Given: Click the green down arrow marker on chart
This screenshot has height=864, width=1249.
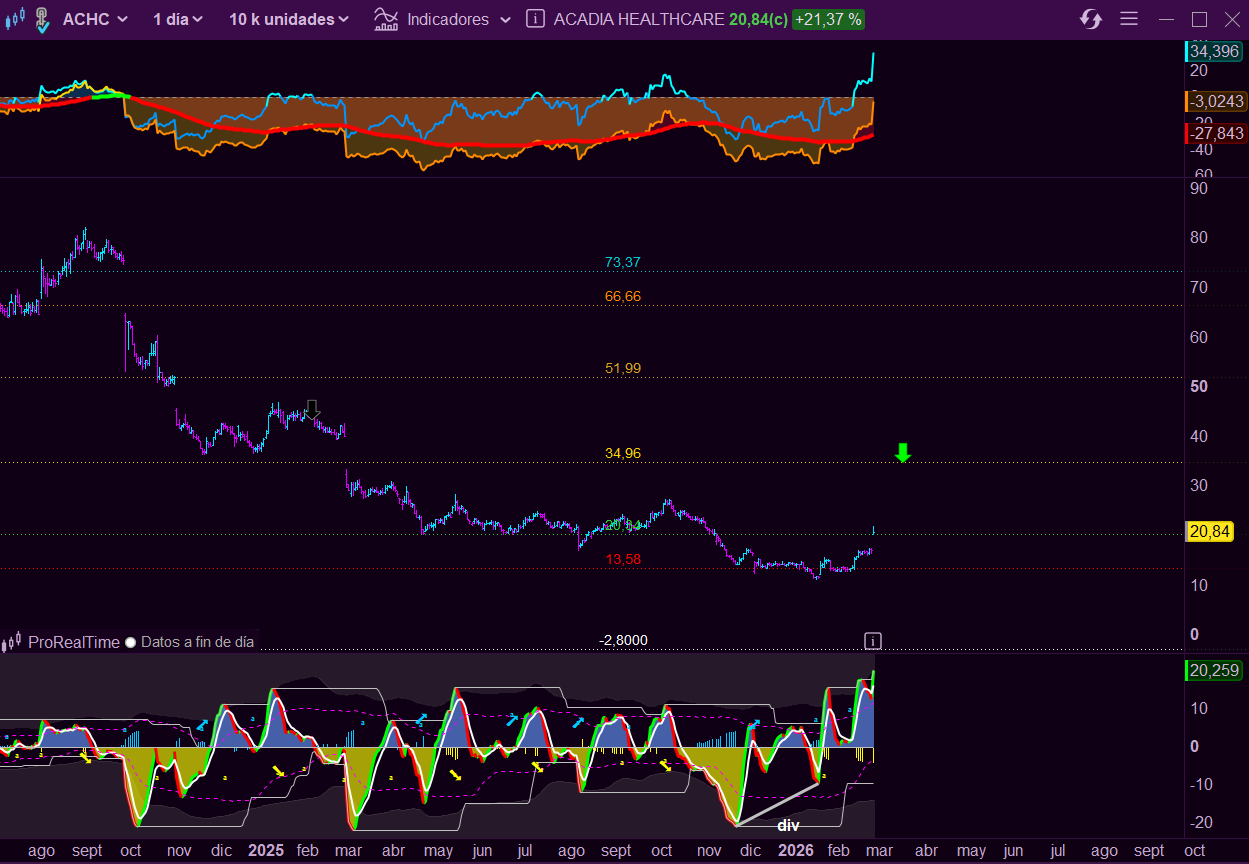Looking at the screenshot, I should click(x=903, y=453).
